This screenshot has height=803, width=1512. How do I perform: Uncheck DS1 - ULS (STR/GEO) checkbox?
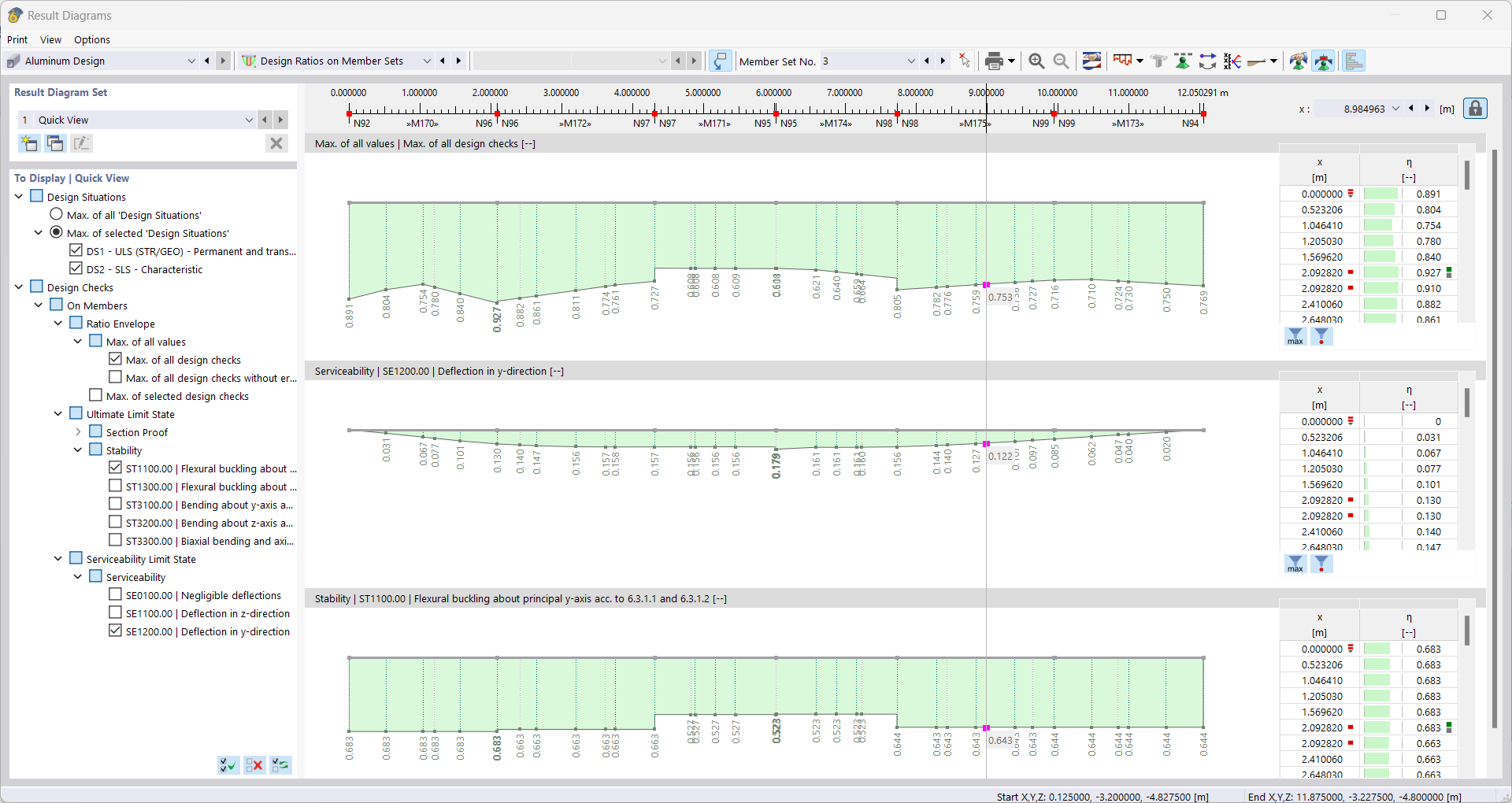coord(76,250)
